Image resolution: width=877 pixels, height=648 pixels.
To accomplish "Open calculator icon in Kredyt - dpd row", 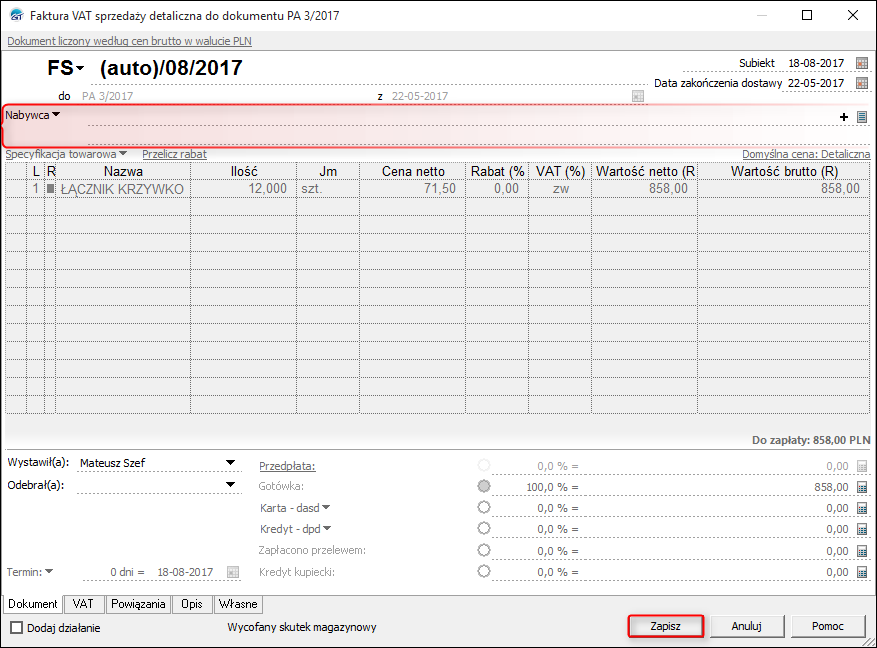I will point(862,529).
